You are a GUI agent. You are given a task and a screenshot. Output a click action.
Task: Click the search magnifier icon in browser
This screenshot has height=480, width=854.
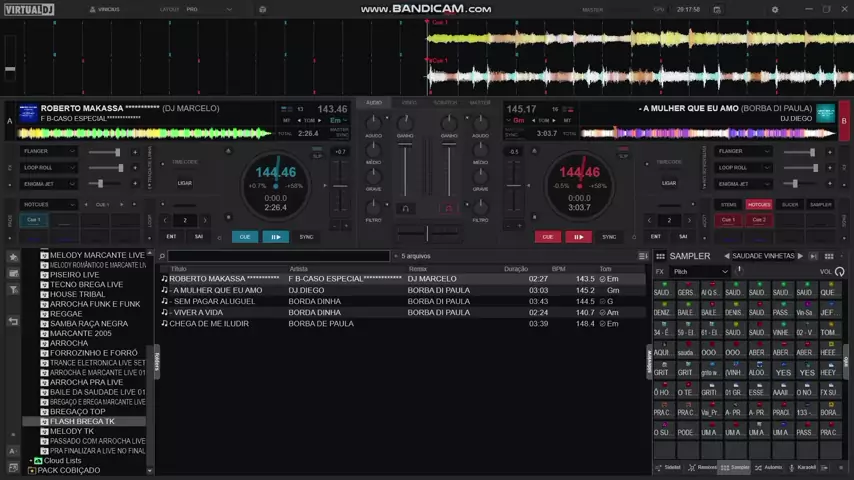click(162, 256)
